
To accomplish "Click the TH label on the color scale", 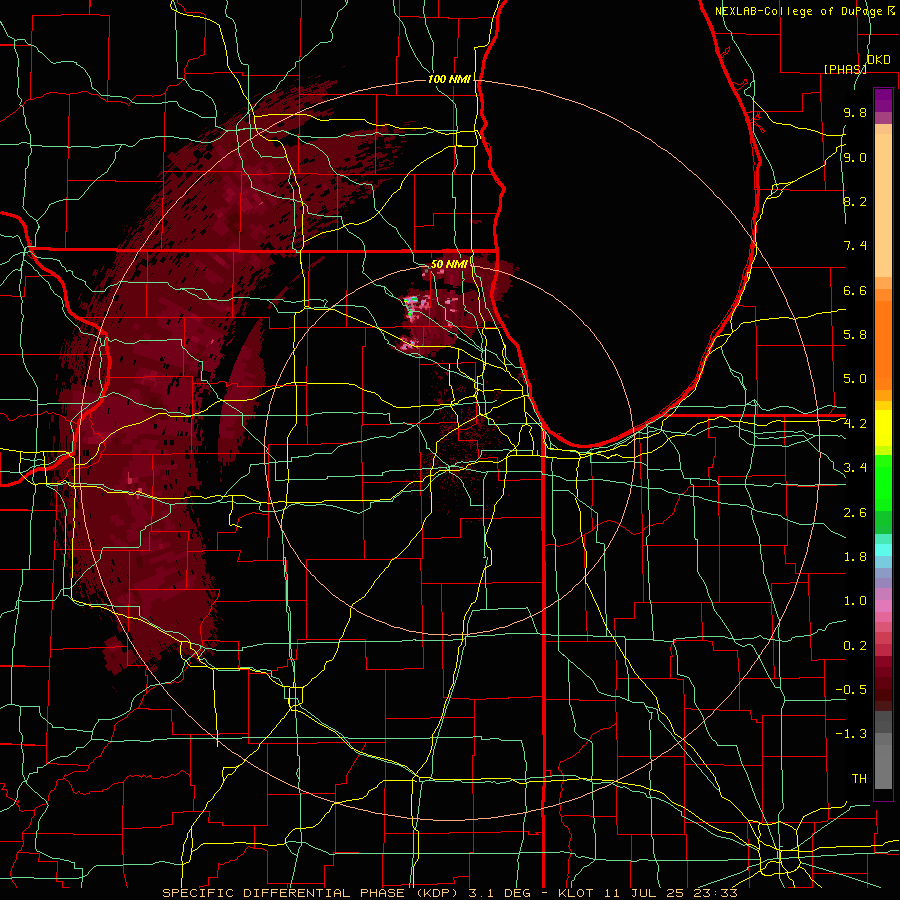I will coord(859,779).
